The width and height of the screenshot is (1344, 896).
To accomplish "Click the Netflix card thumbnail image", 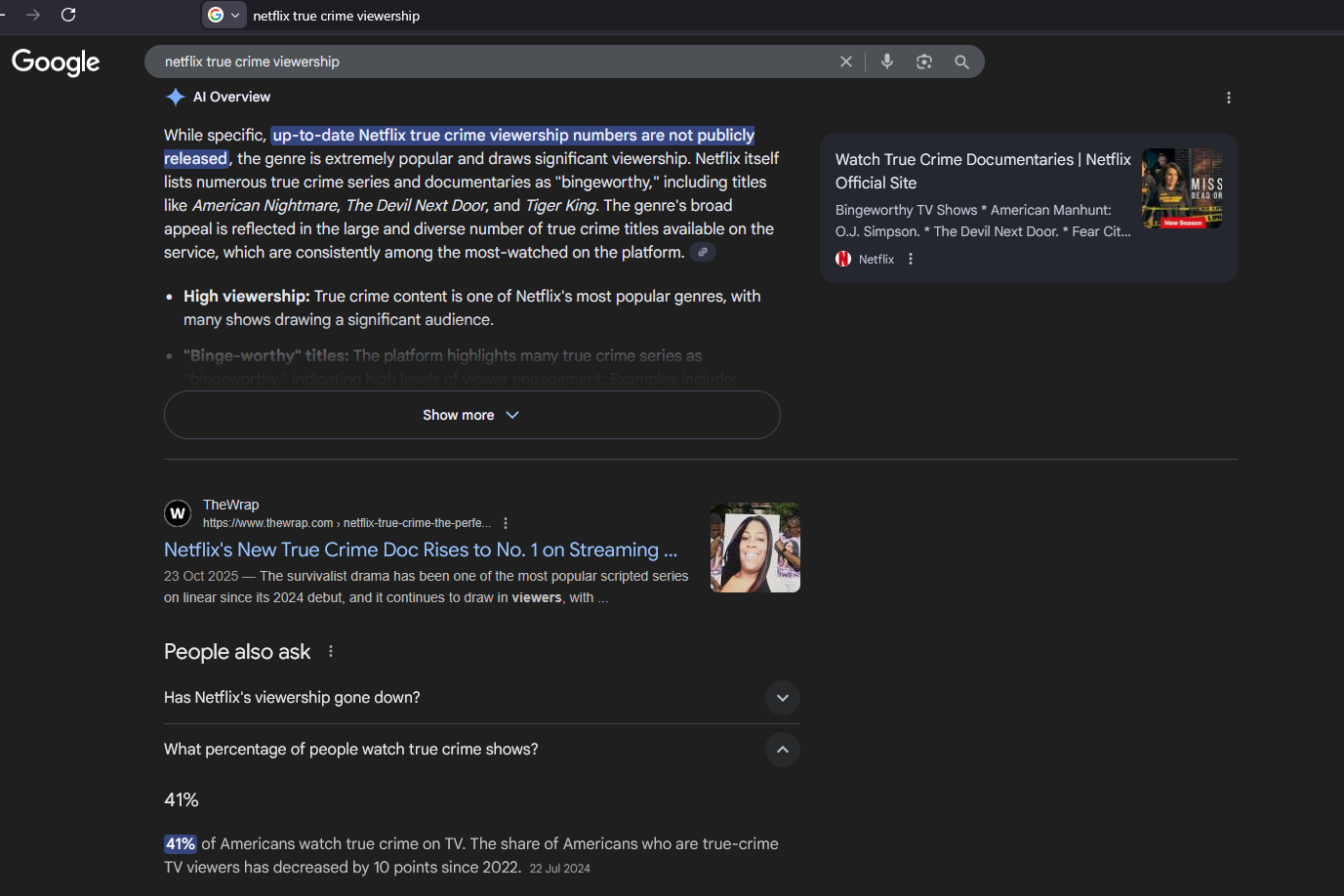I will point(1182,188).
